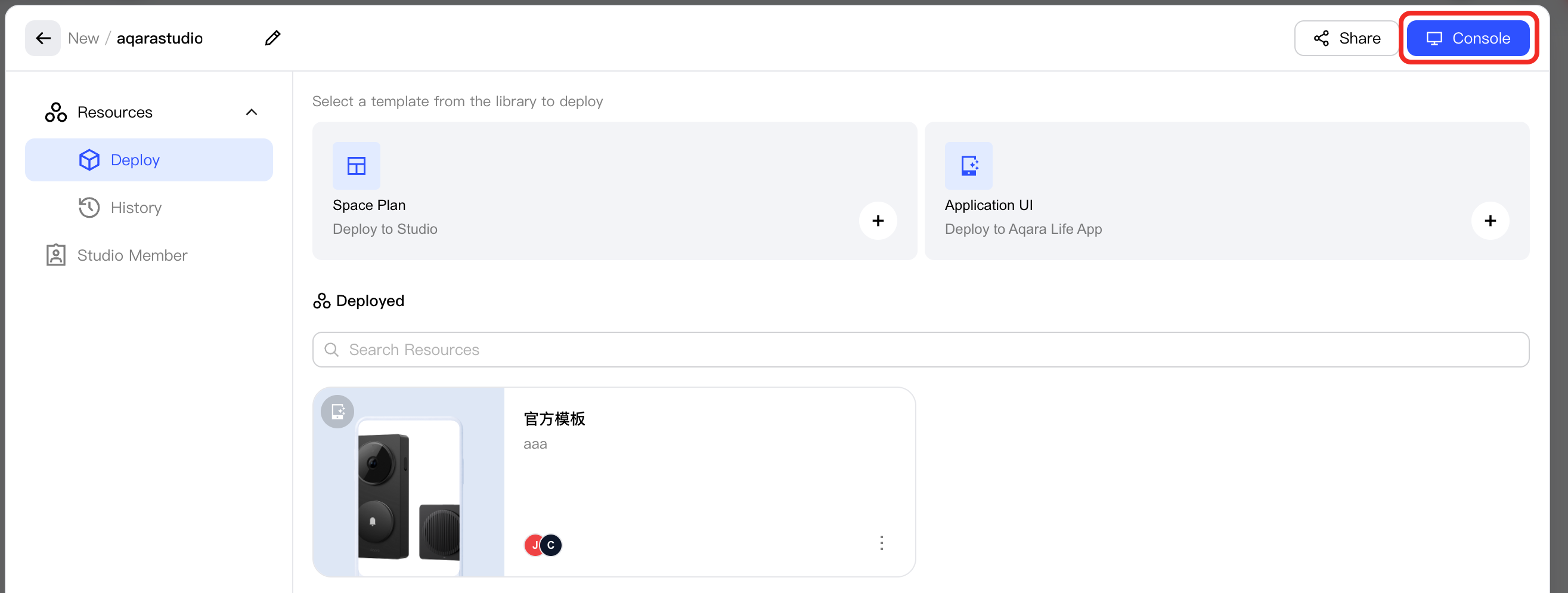Click the Deployed heading icon
The height and width of the screenshot is (593, 1568).
(x=322, y=301)
